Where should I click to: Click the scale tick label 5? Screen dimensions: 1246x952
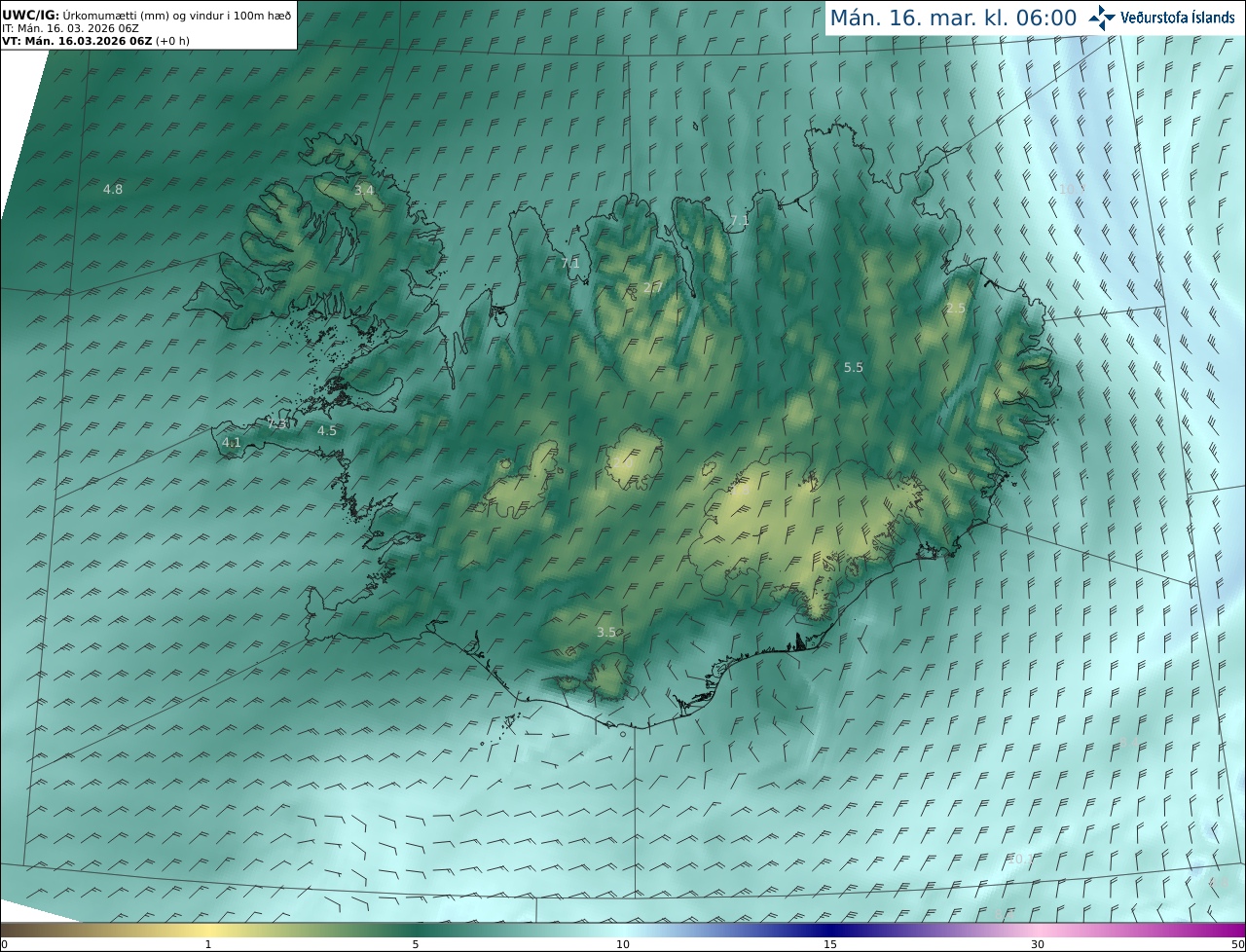(x=416, y=944)
